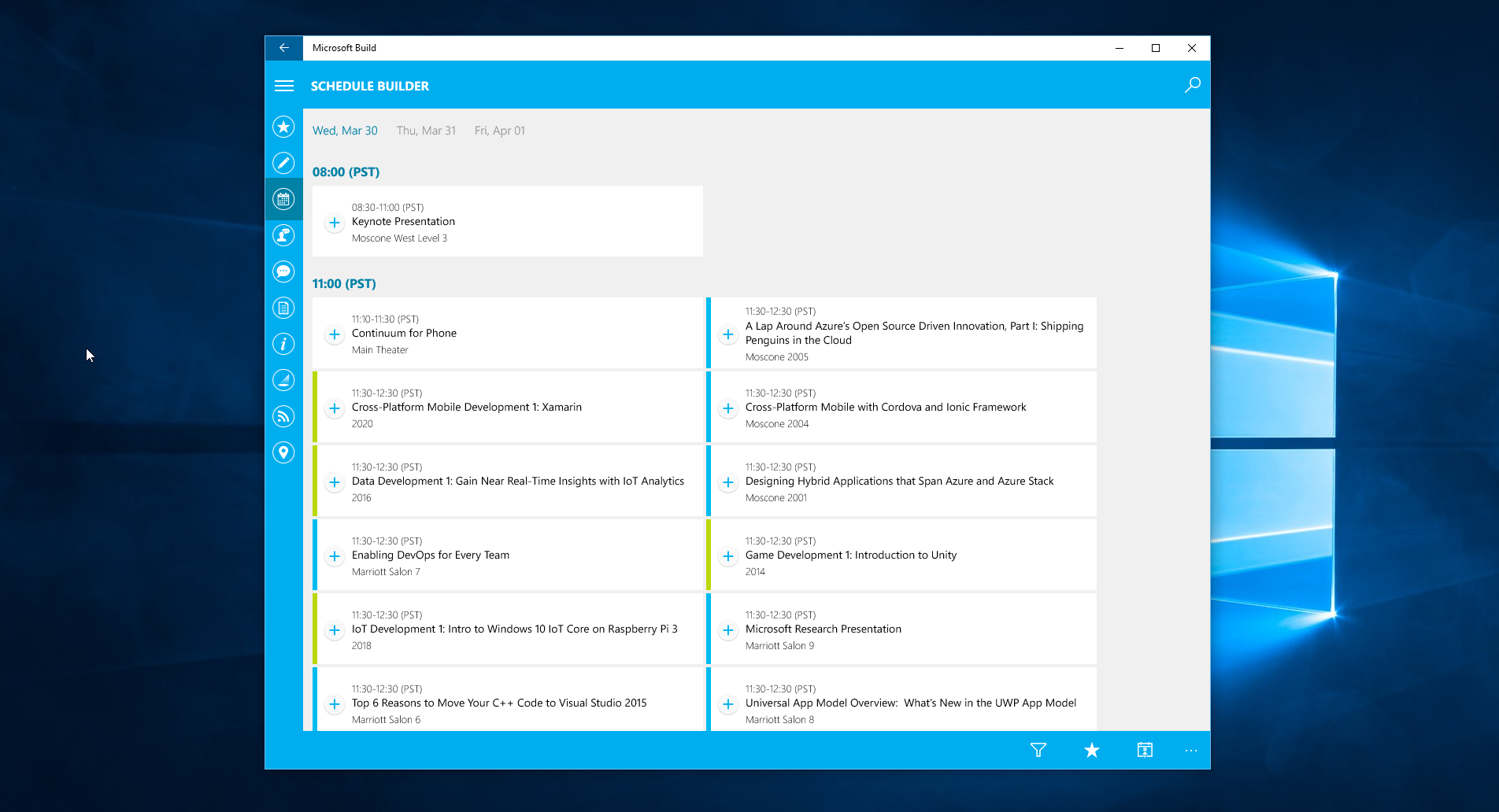Open Game Development 1: Introduction to Unity
The image size is (1499, 812).
pos(851,555)
